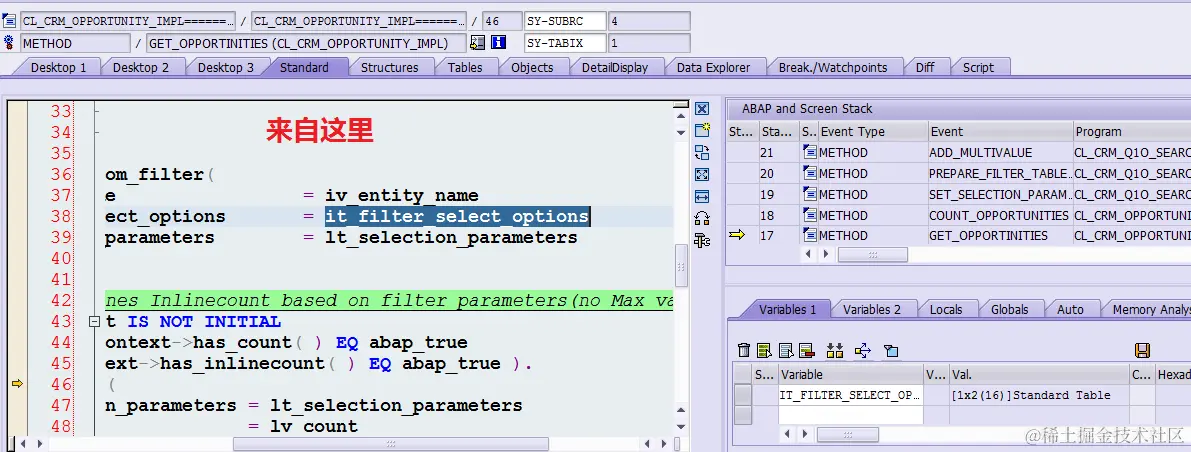Click the Program column header in stack
This screenshot has width=1191, height=452.
coord(1132,131)
